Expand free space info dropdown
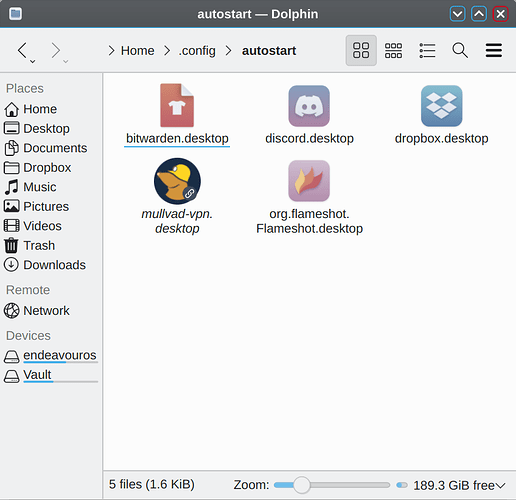 [500, 485]
